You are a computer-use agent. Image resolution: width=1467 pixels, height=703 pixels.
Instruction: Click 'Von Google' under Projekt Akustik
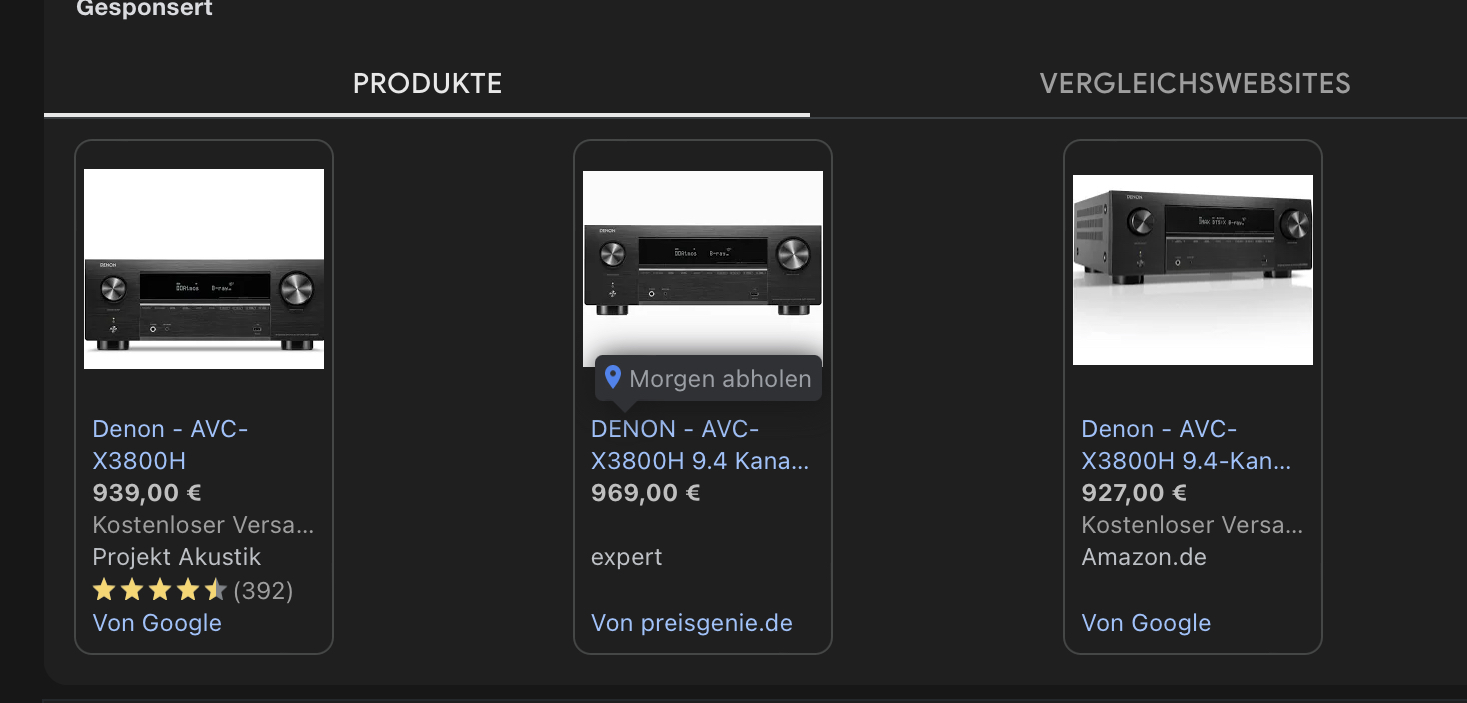157,623
